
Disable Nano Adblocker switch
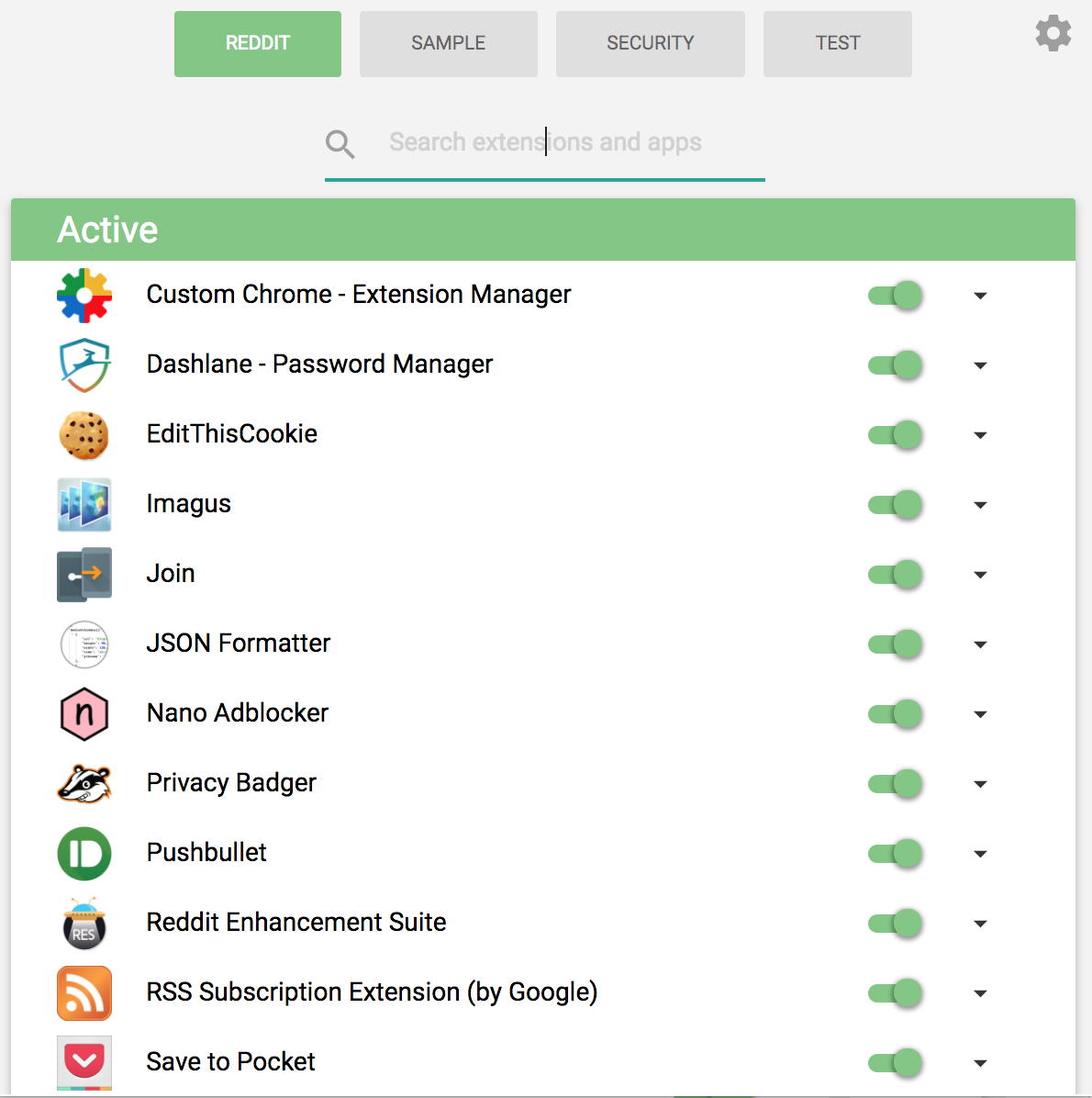pyautogui.click(x=895, y=713)
